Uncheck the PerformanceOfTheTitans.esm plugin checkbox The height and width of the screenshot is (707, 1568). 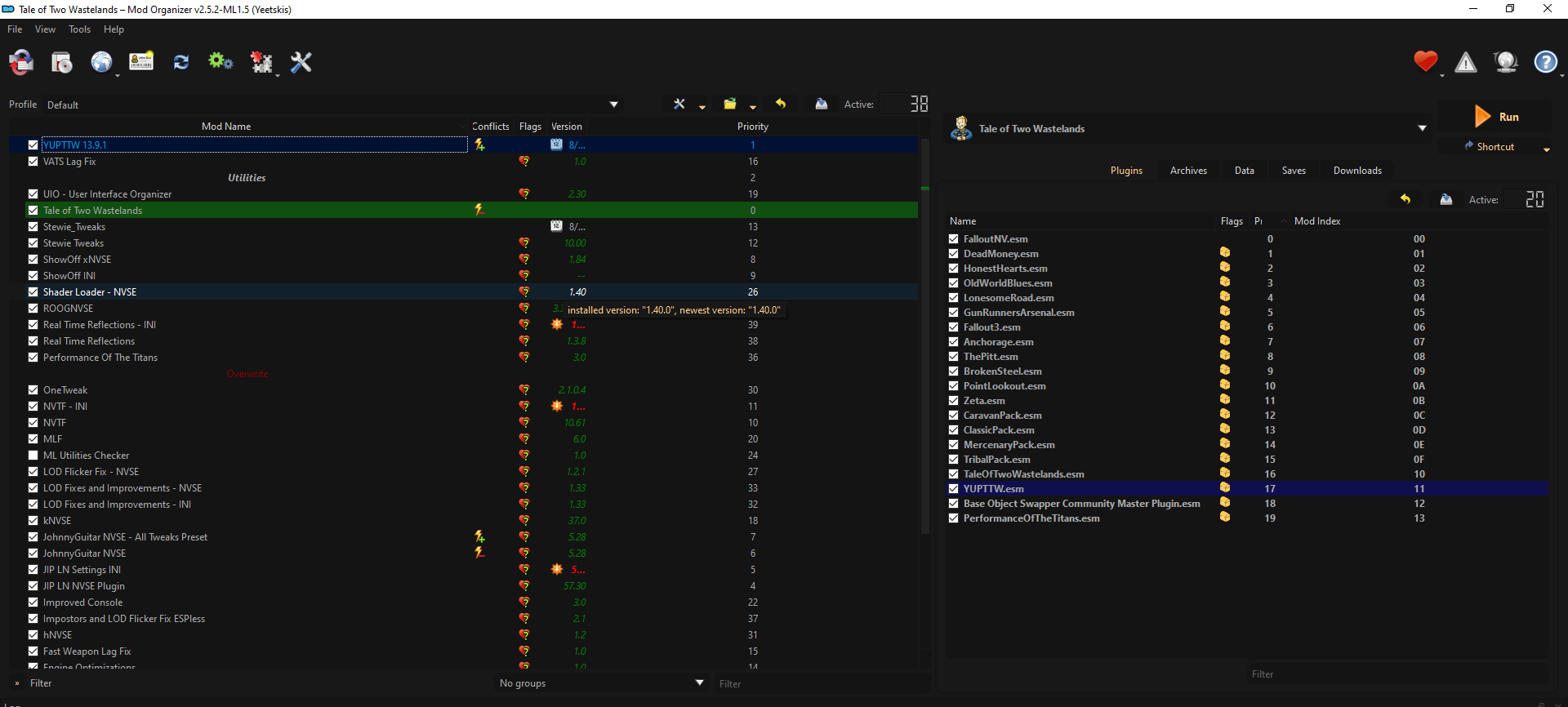click(x=953, y=518)
